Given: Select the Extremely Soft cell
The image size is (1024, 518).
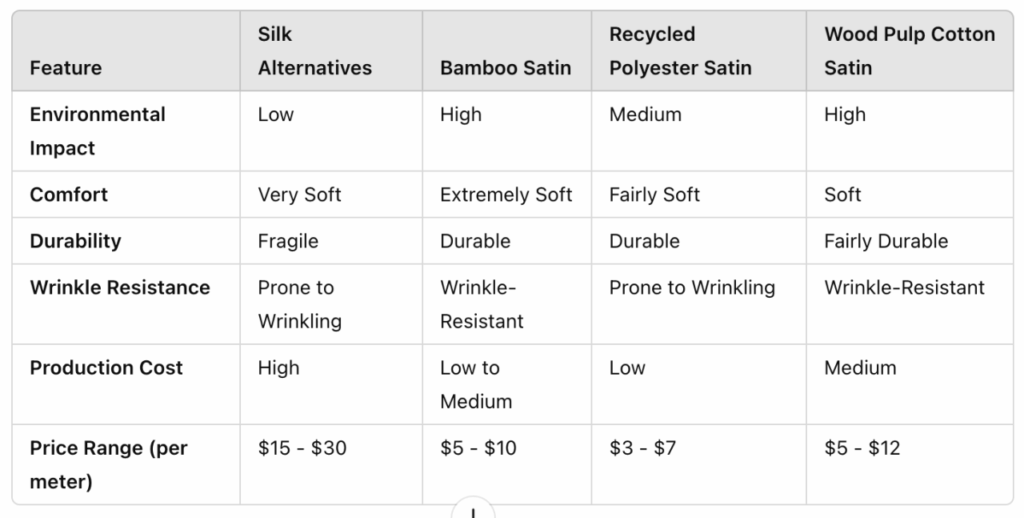Looking at the screenshot, I should coord(506,195).
